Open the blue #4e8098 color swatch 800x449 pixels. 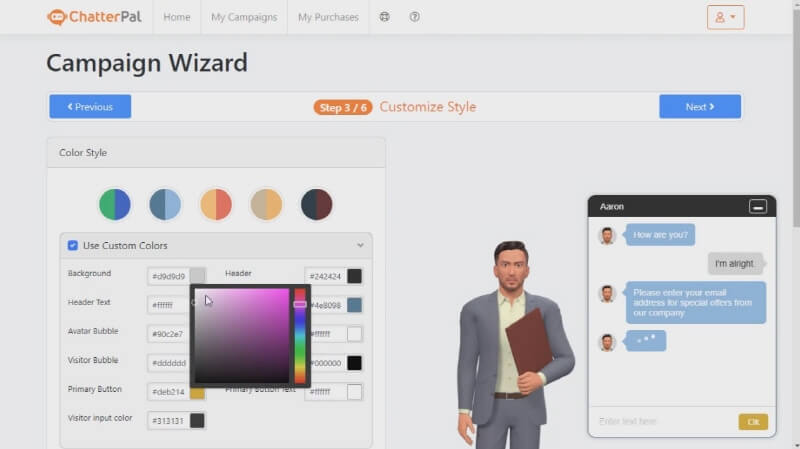[x=355, y=305]
